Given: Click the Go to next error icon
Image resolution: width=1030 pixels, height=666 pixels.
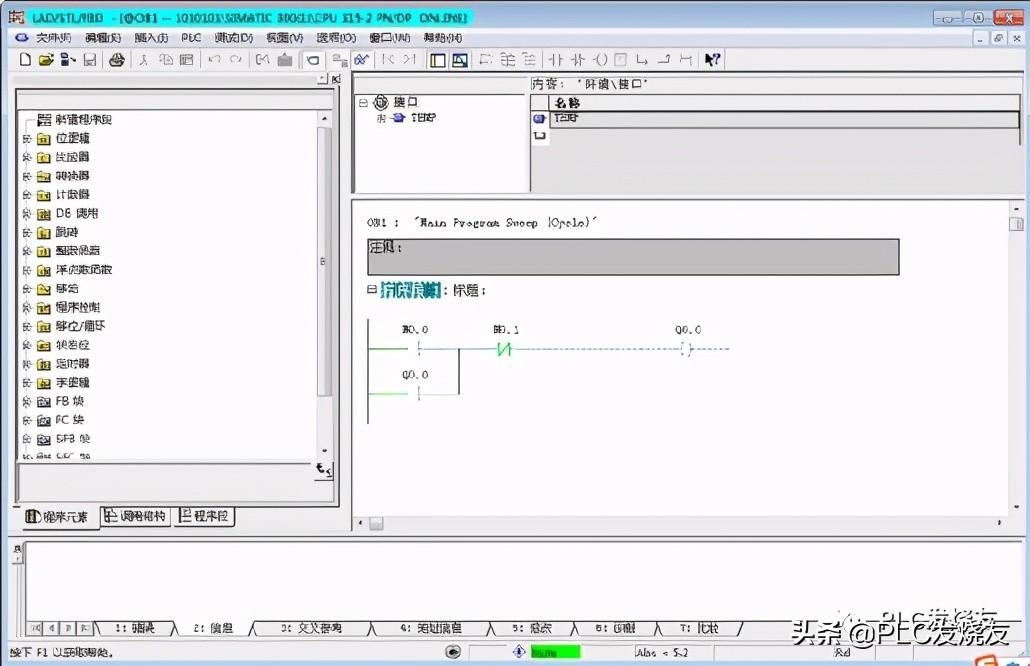Looking at the screenshot, I should coord(410,60).
